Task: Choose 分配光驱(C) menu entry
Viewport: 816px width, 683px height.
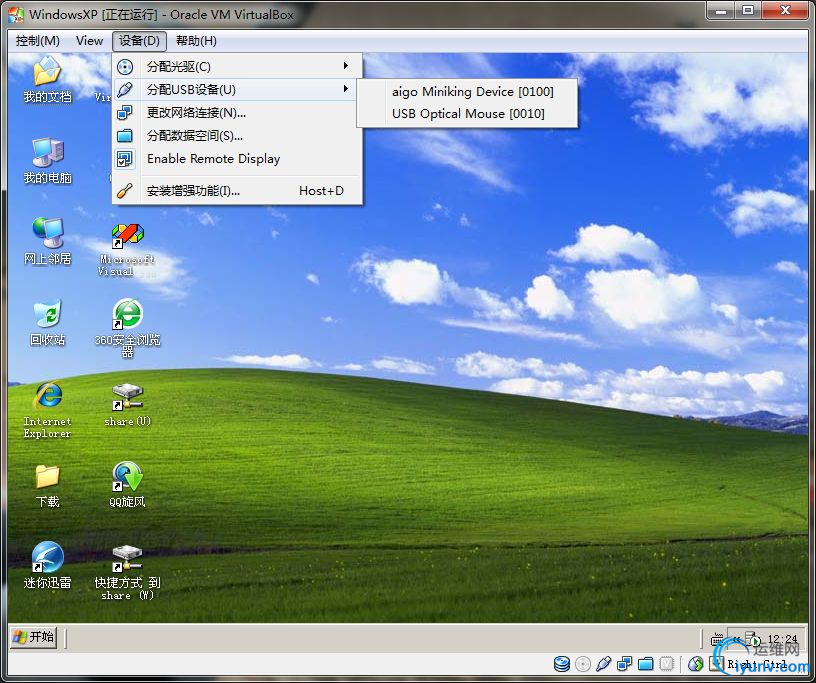Action: click(237, 67)
